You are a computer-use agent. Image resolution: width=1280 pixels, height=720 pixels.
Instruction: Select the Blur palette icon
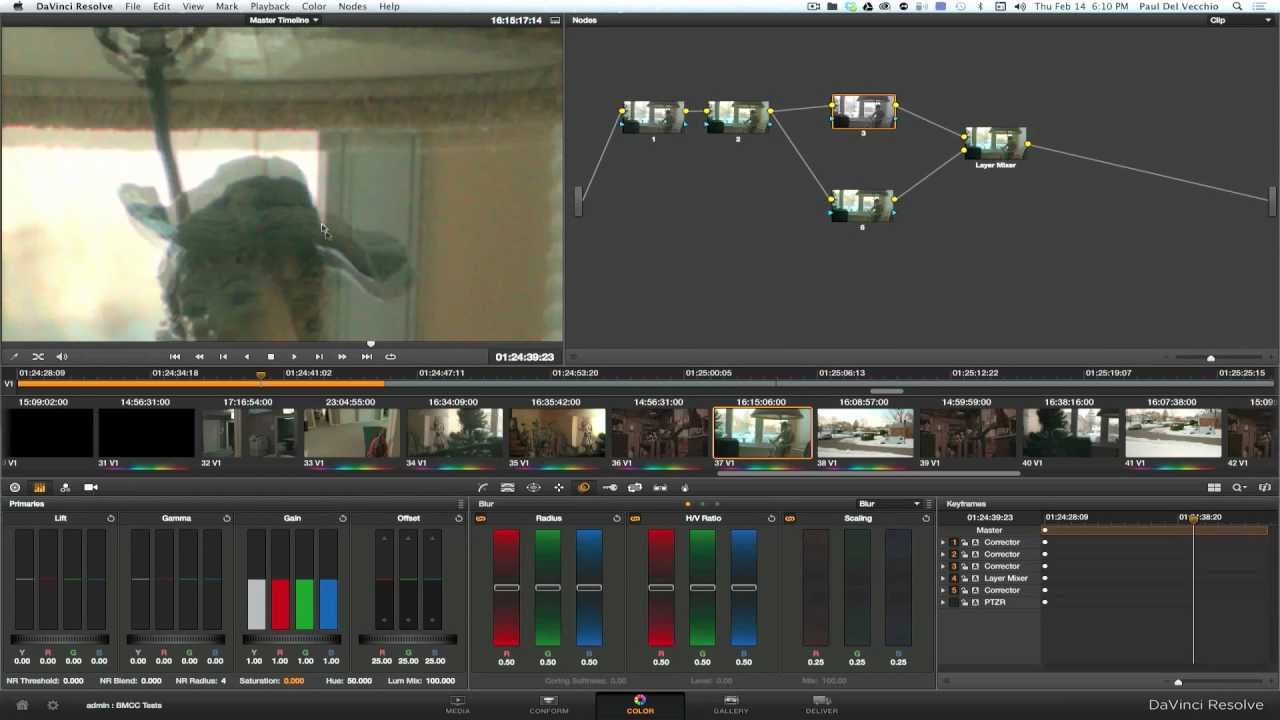tap(584, 488)
